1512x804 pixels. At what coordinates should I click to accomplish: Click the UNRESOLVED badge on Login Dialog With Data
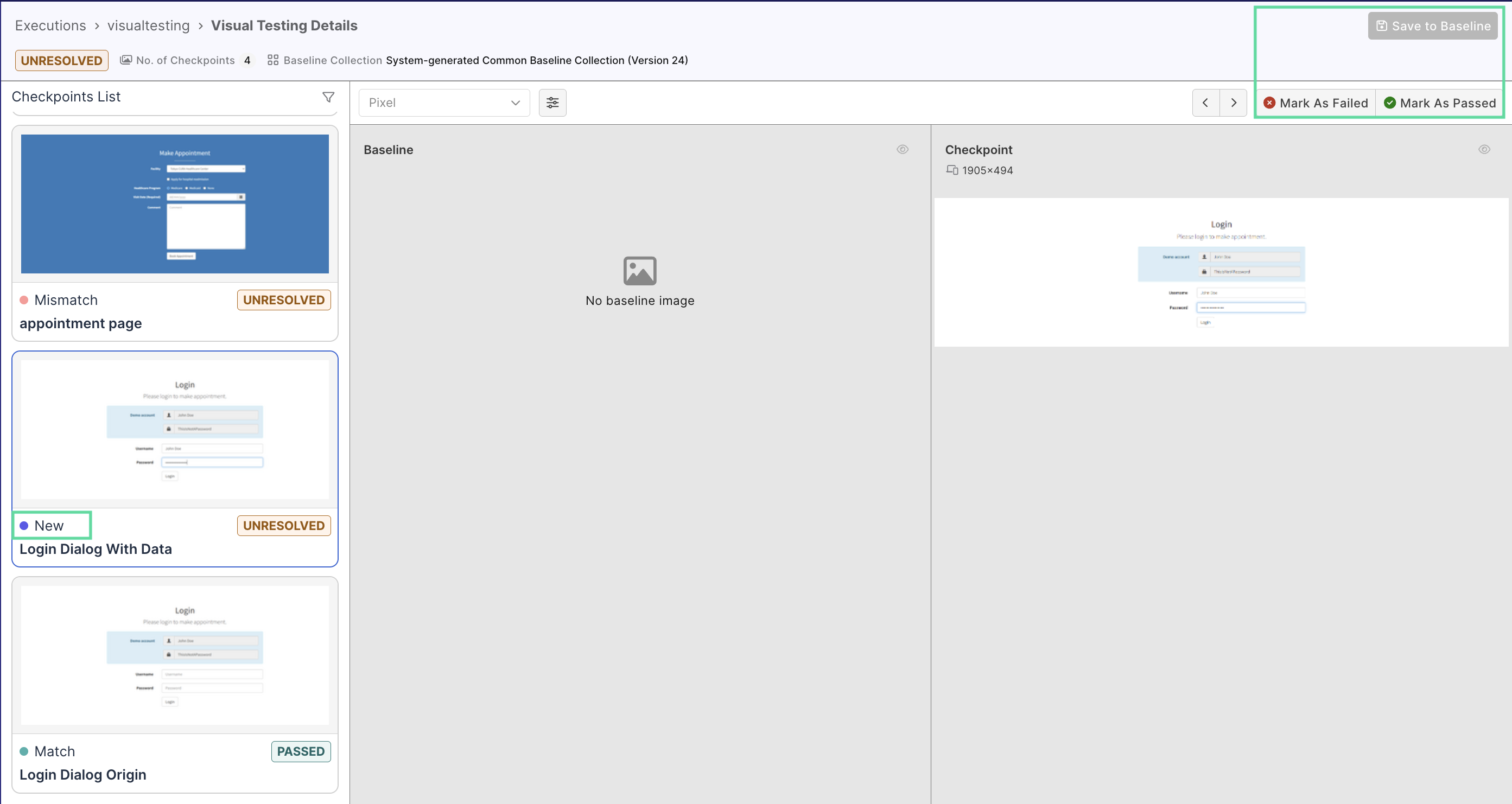click(283, 525)
